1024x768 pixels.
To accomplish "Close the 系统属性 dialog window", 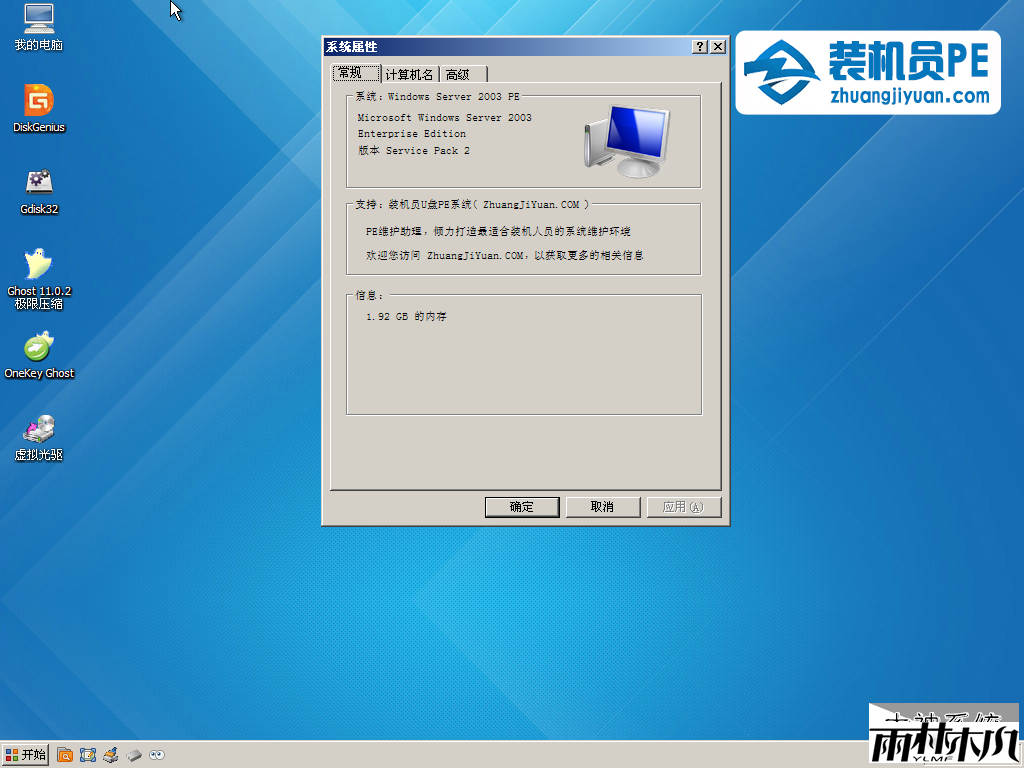I will pyautogui.click(x=717, y=47).
